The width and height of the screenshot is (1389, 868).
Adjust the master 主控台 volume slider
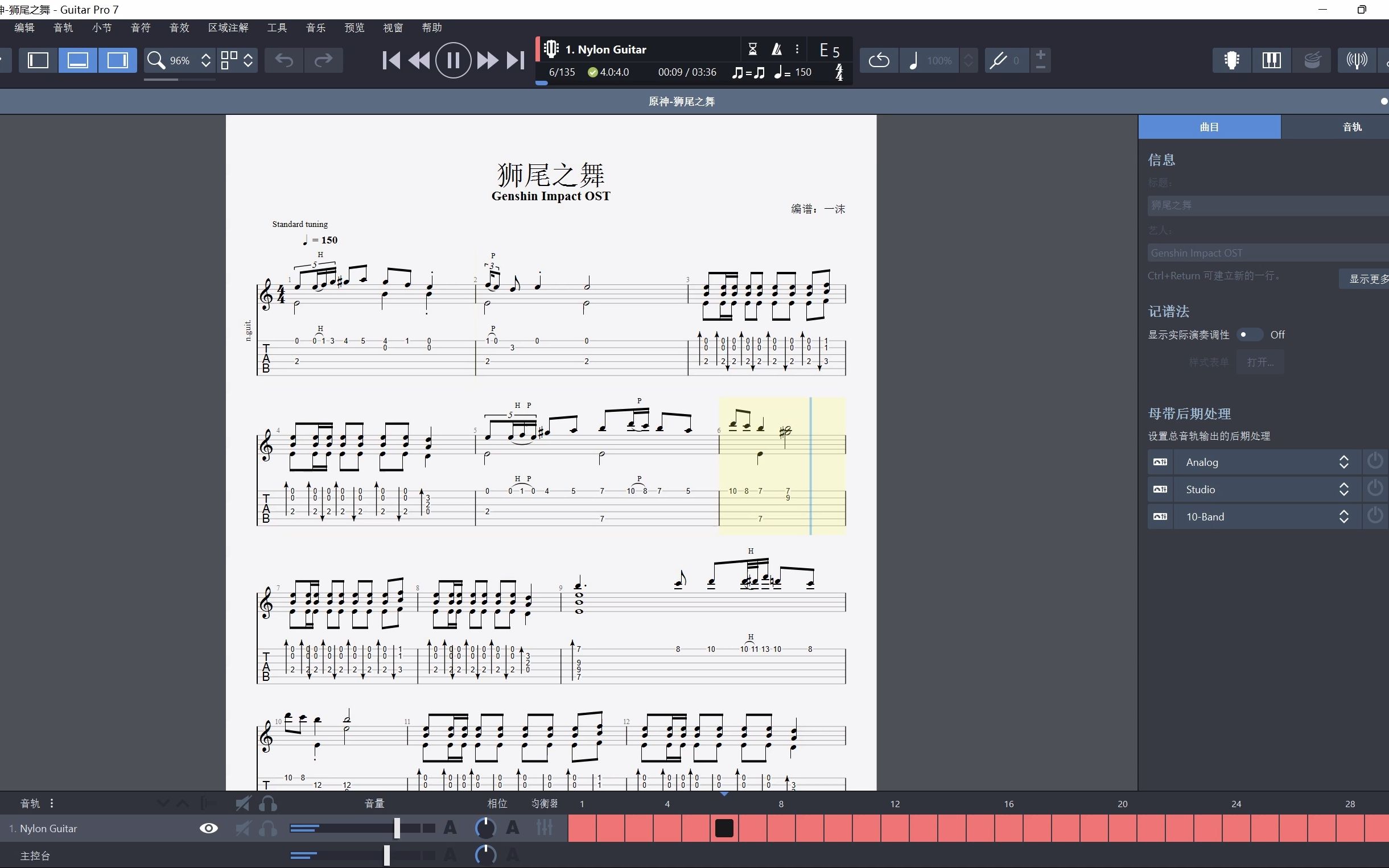click(x=386, y=855)
